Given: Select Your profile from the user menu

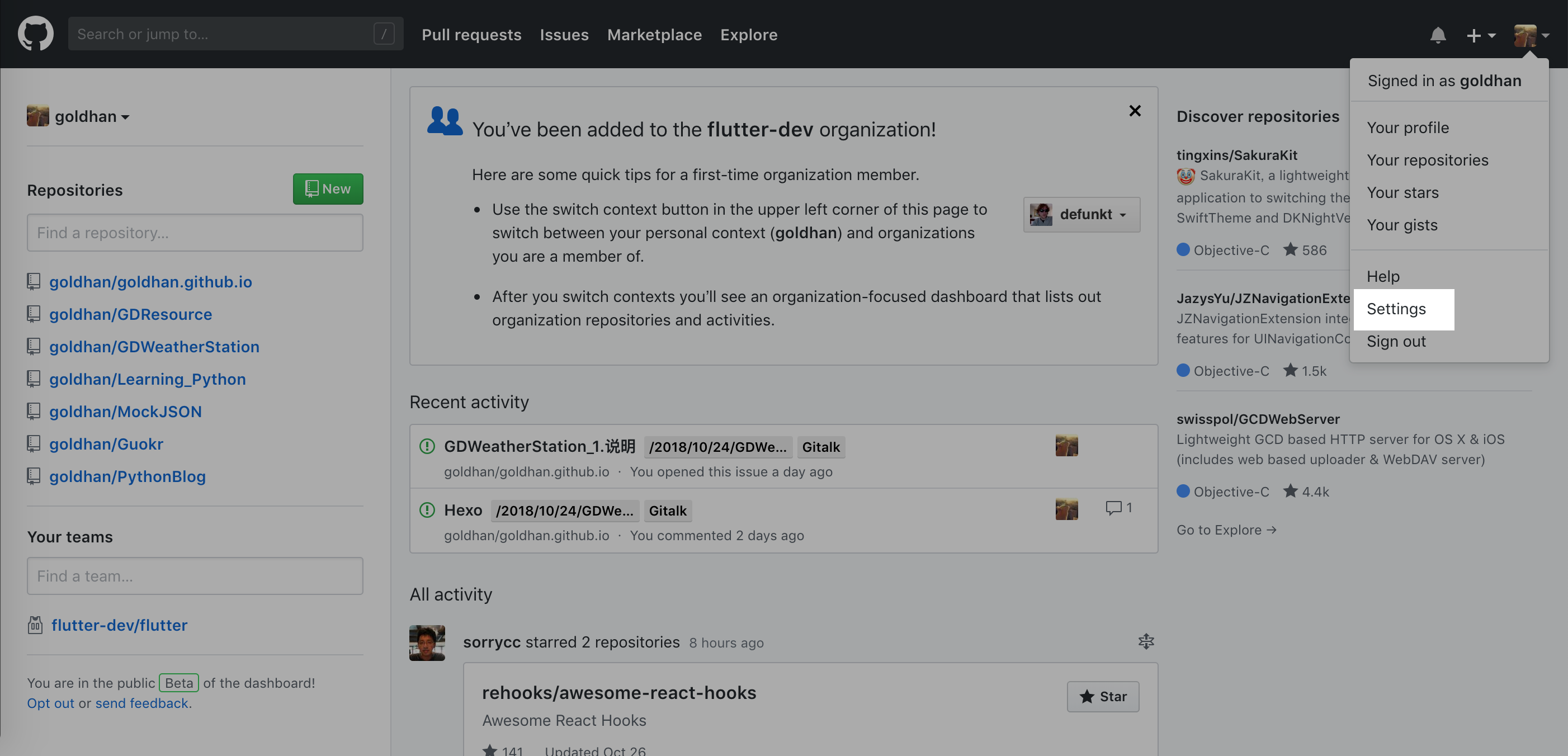Looking at the screenshot, I should [1408, 128].
